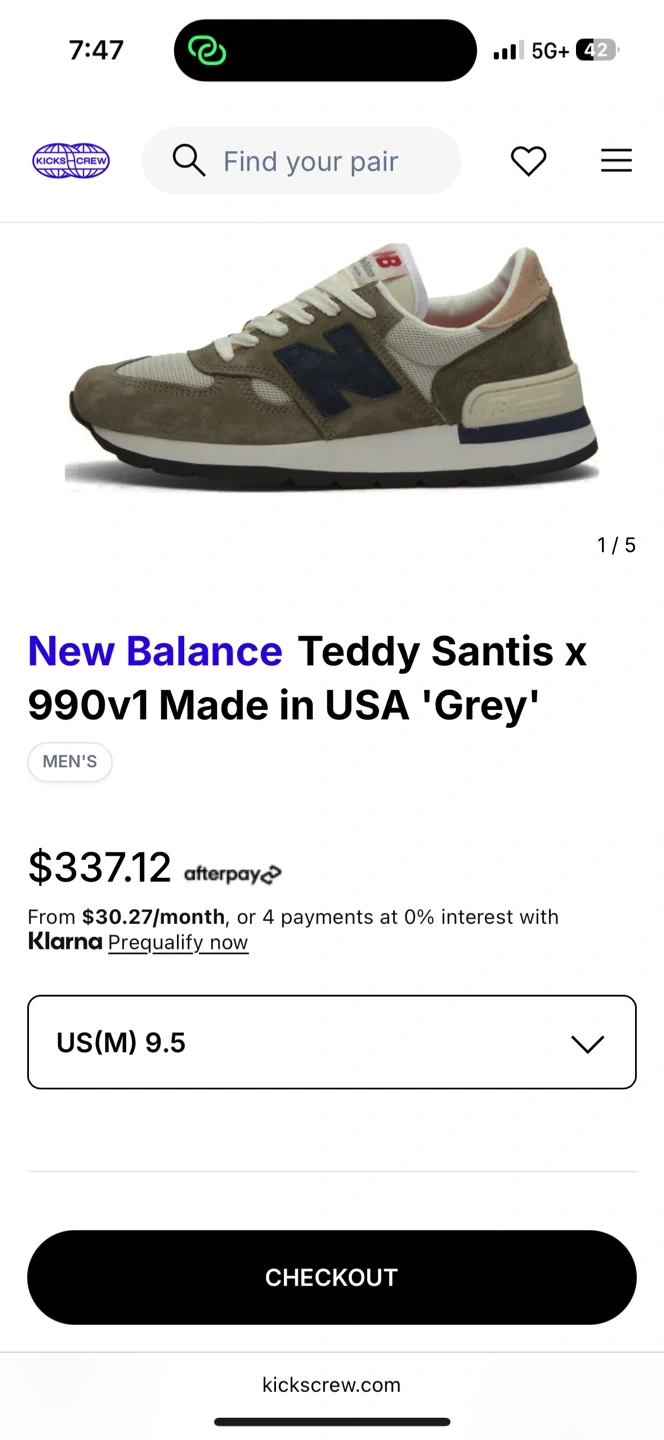Image resolution: width=664 pixels, height=1440 pixels.
Task: Click the size dropdown chevron arrow
Action: point(587,1043)
